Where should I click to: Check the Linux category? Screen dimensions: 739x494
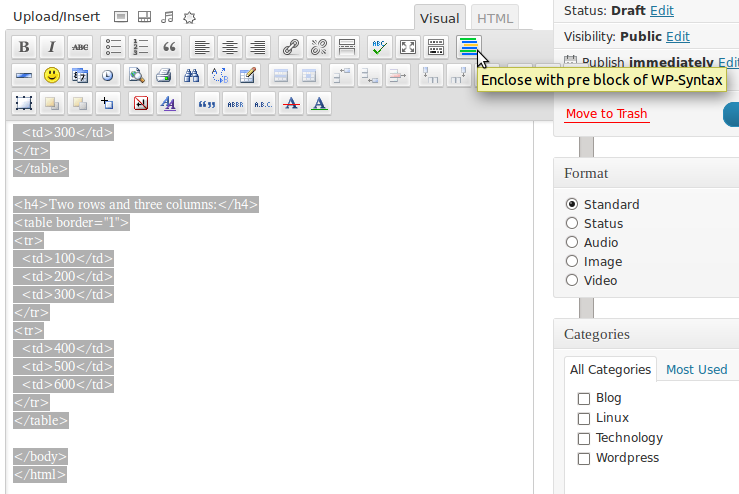[x=584, y=418]
